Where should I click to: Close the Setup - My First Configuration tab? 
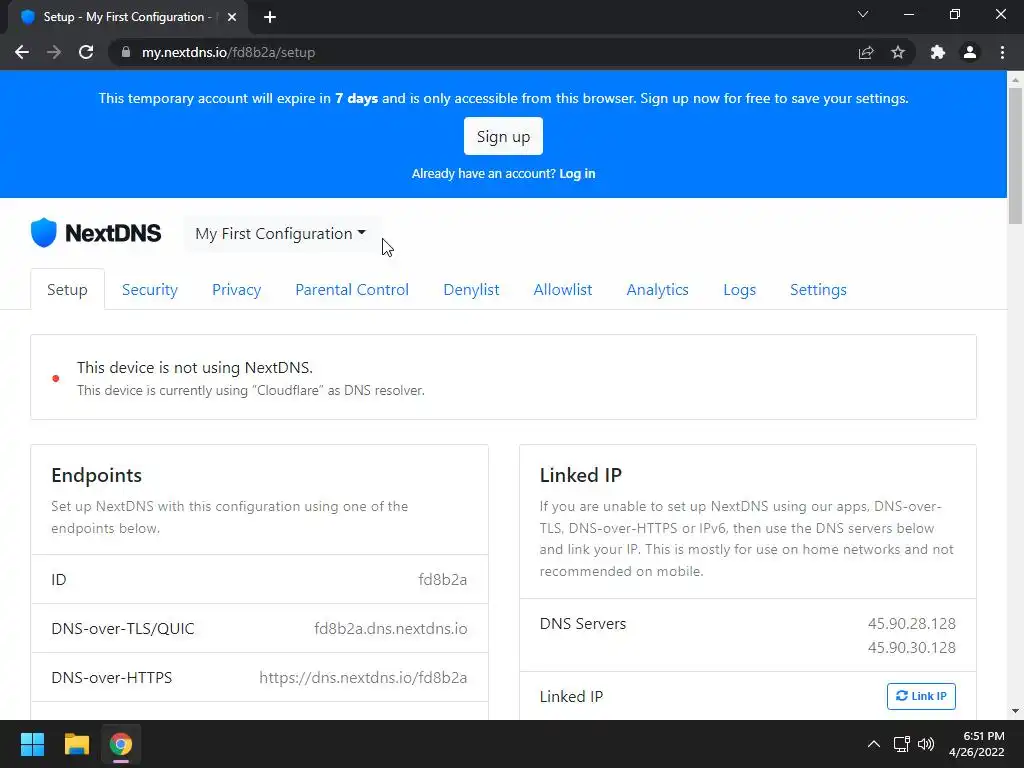(x=232, y=17)
